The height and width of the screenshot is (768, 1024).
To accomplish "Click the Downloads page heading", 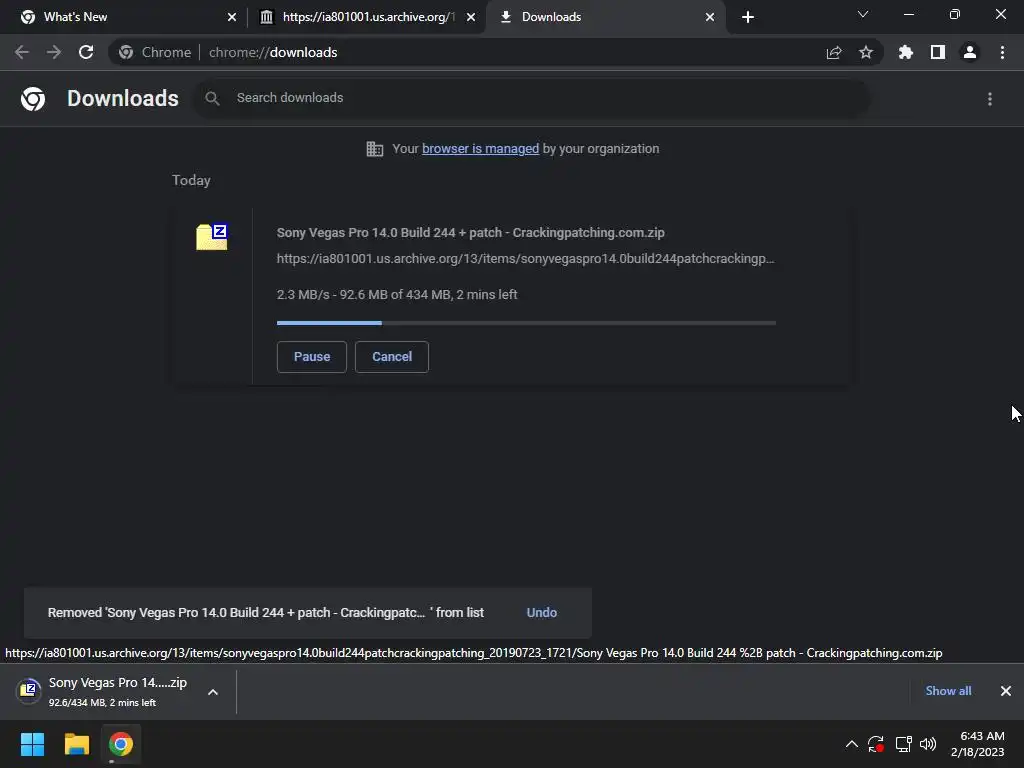I will 123,99.
